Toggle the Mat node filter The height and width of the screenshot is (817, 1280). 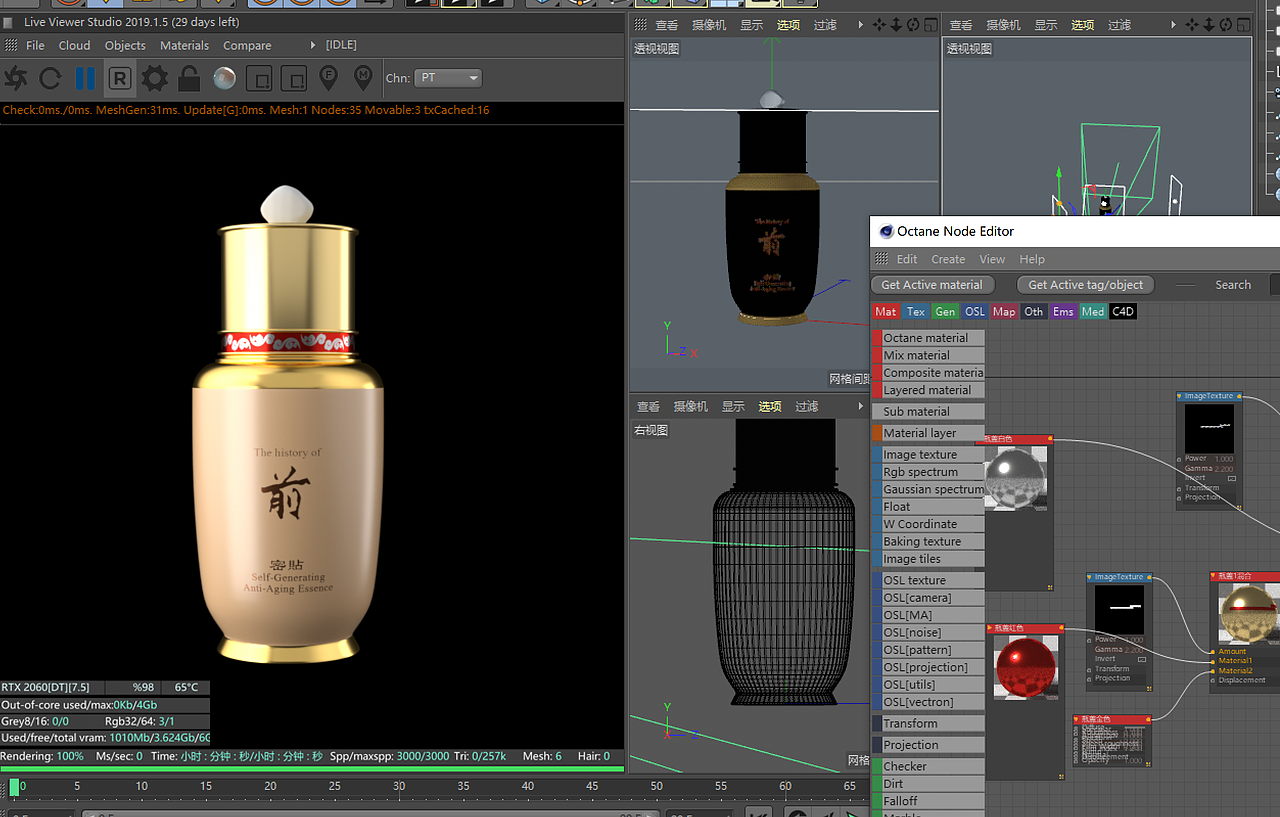(886, 312)
